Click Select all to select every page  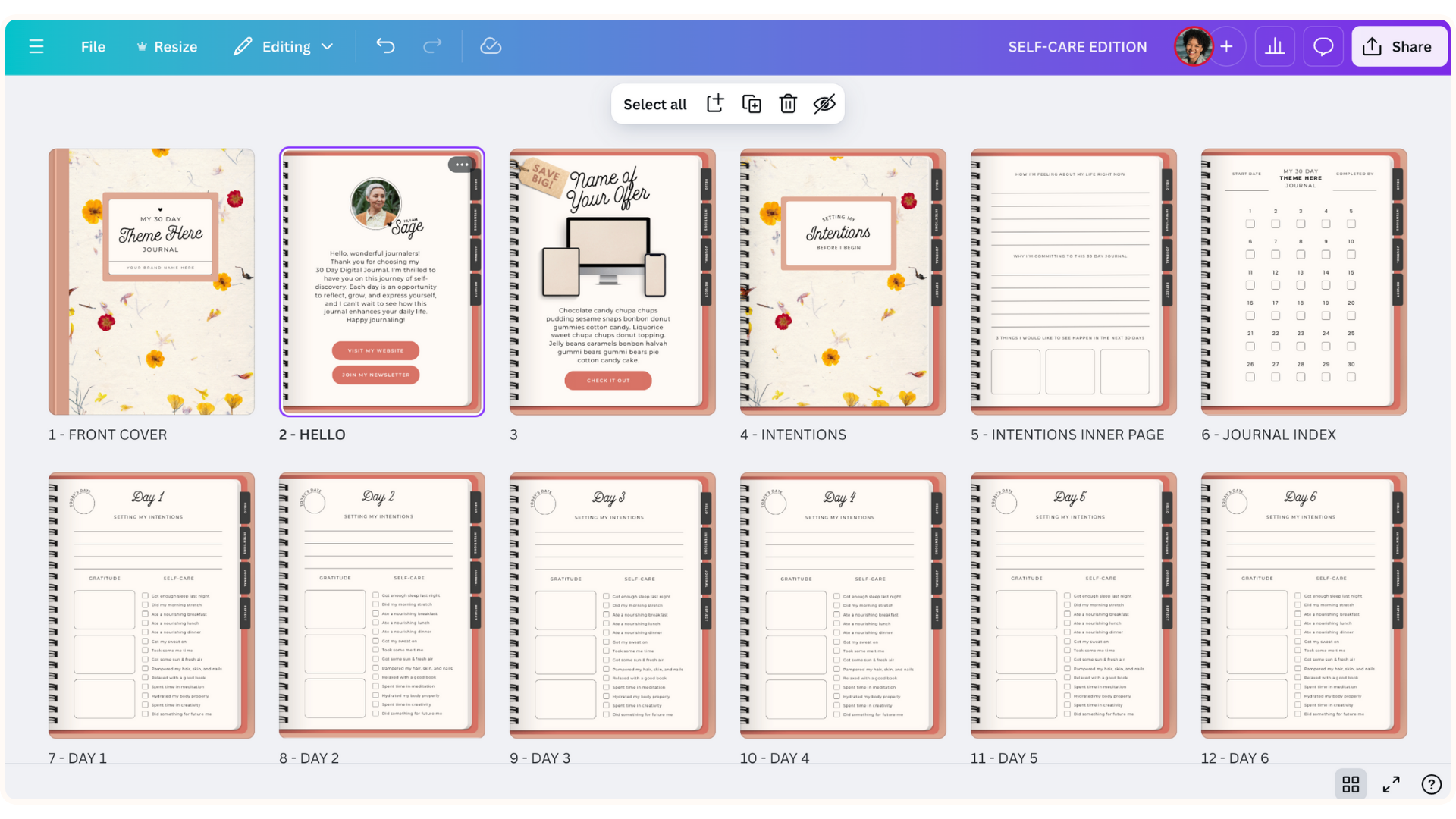654,104
